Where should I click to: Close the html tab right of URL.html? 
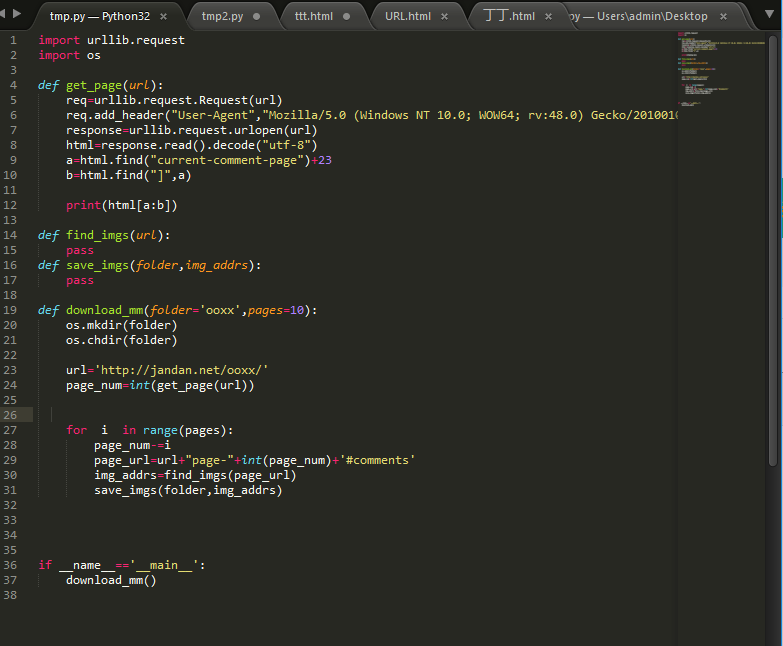point(548,16)
